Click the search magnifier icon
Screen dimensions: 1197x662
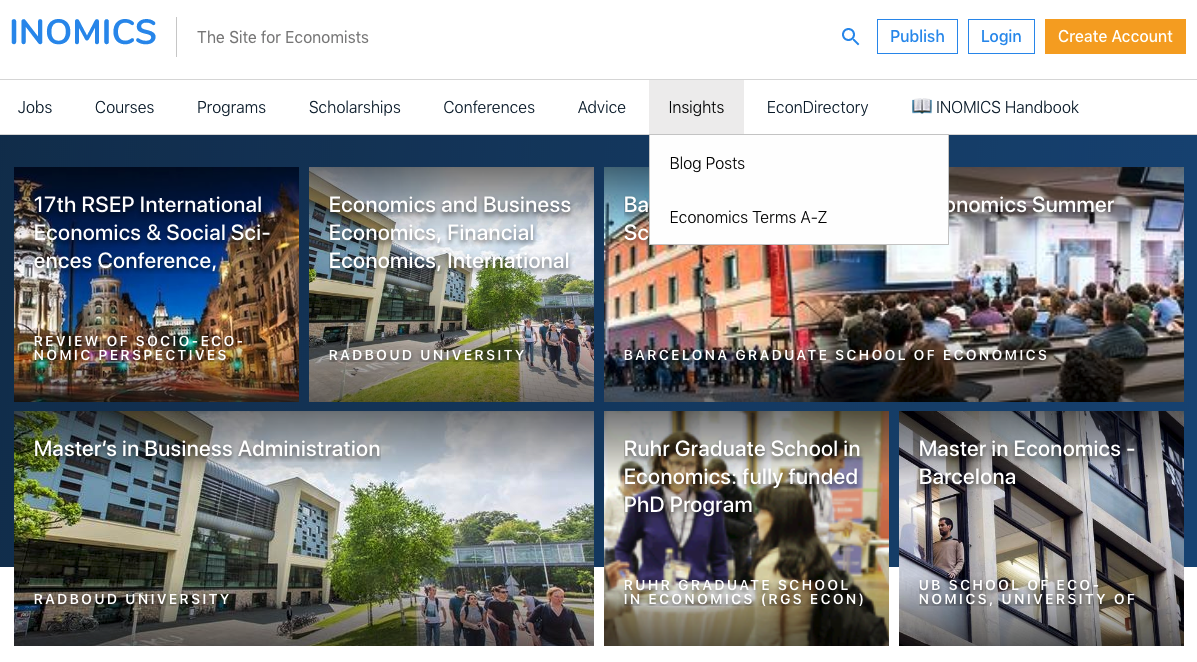(850, 37)
